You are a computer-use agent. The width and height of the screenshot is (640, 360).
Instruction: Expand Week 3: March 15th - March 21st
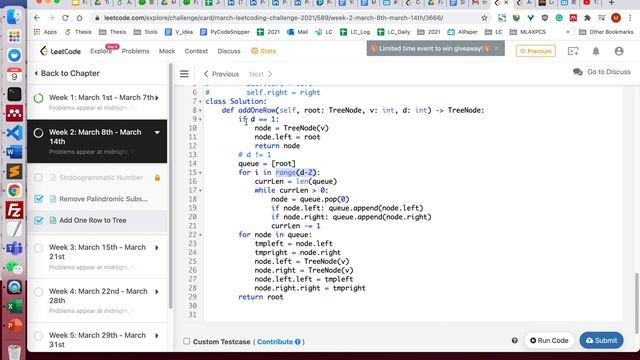[157, 248]
